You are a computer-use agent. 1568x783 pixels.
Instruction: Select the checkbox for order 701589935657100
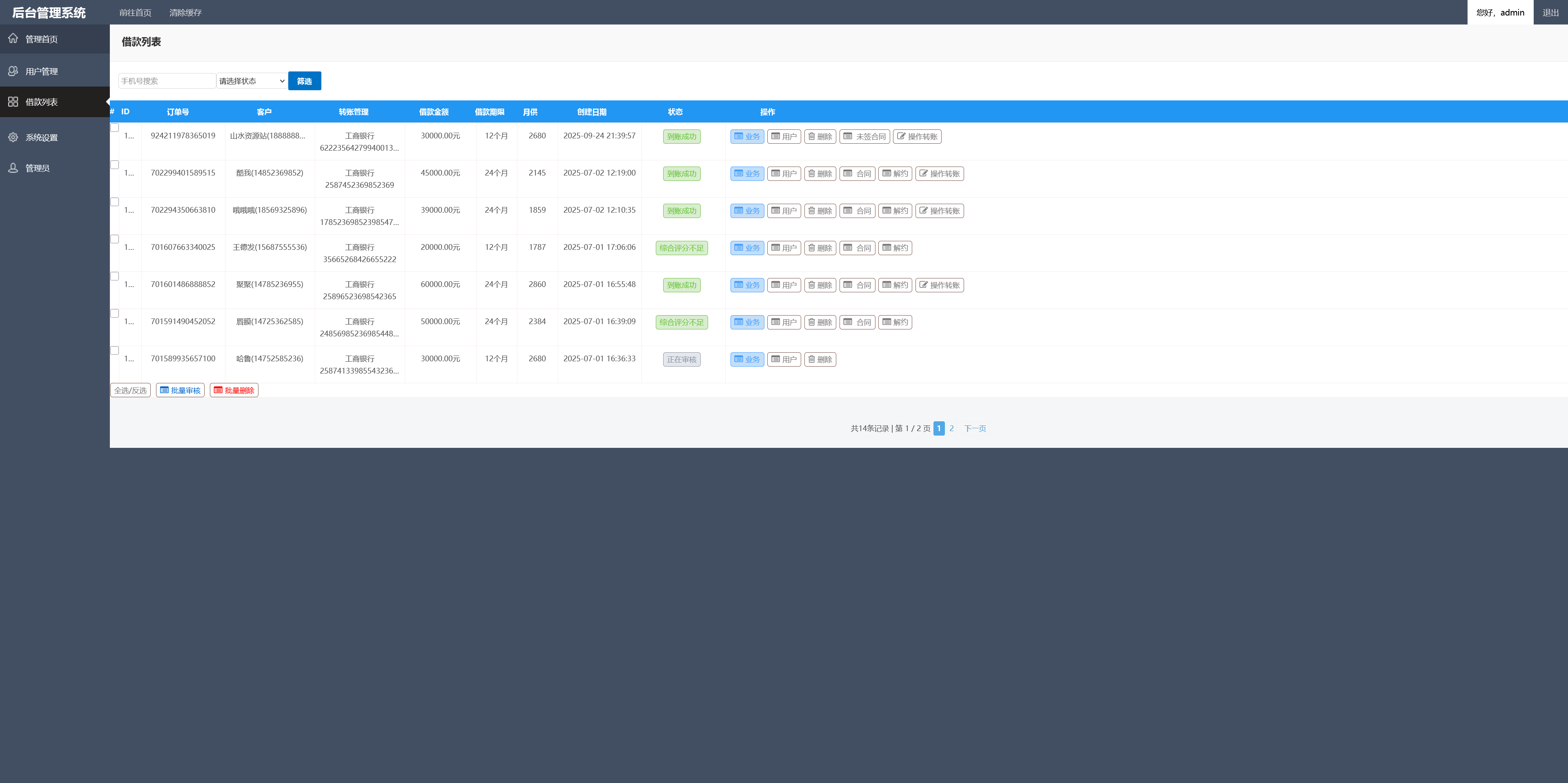[x=114, y=350]
